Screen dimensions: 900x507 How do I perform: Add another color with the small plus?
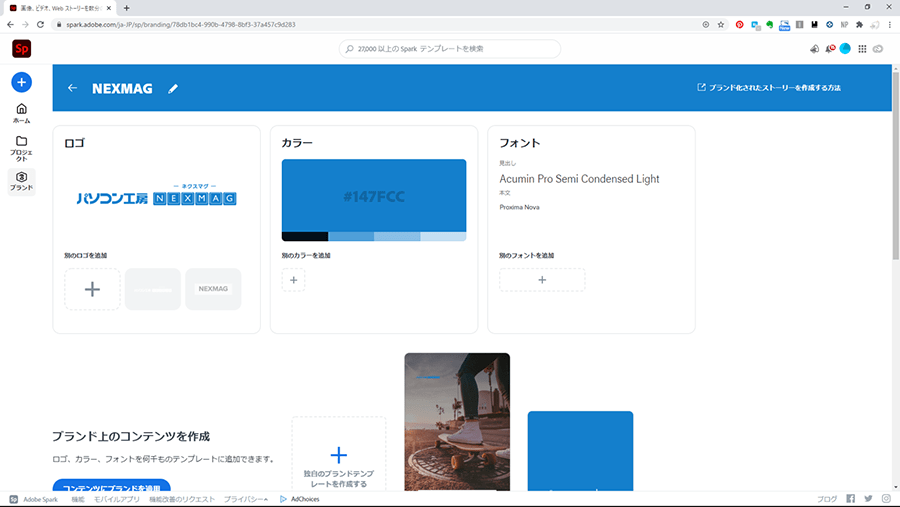point(293,280)
